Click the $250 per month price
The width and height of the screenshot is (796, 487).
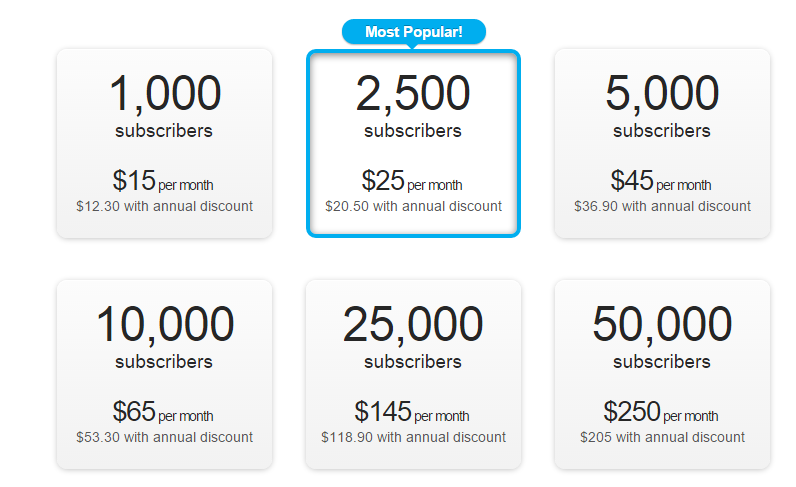click(660, 412)
